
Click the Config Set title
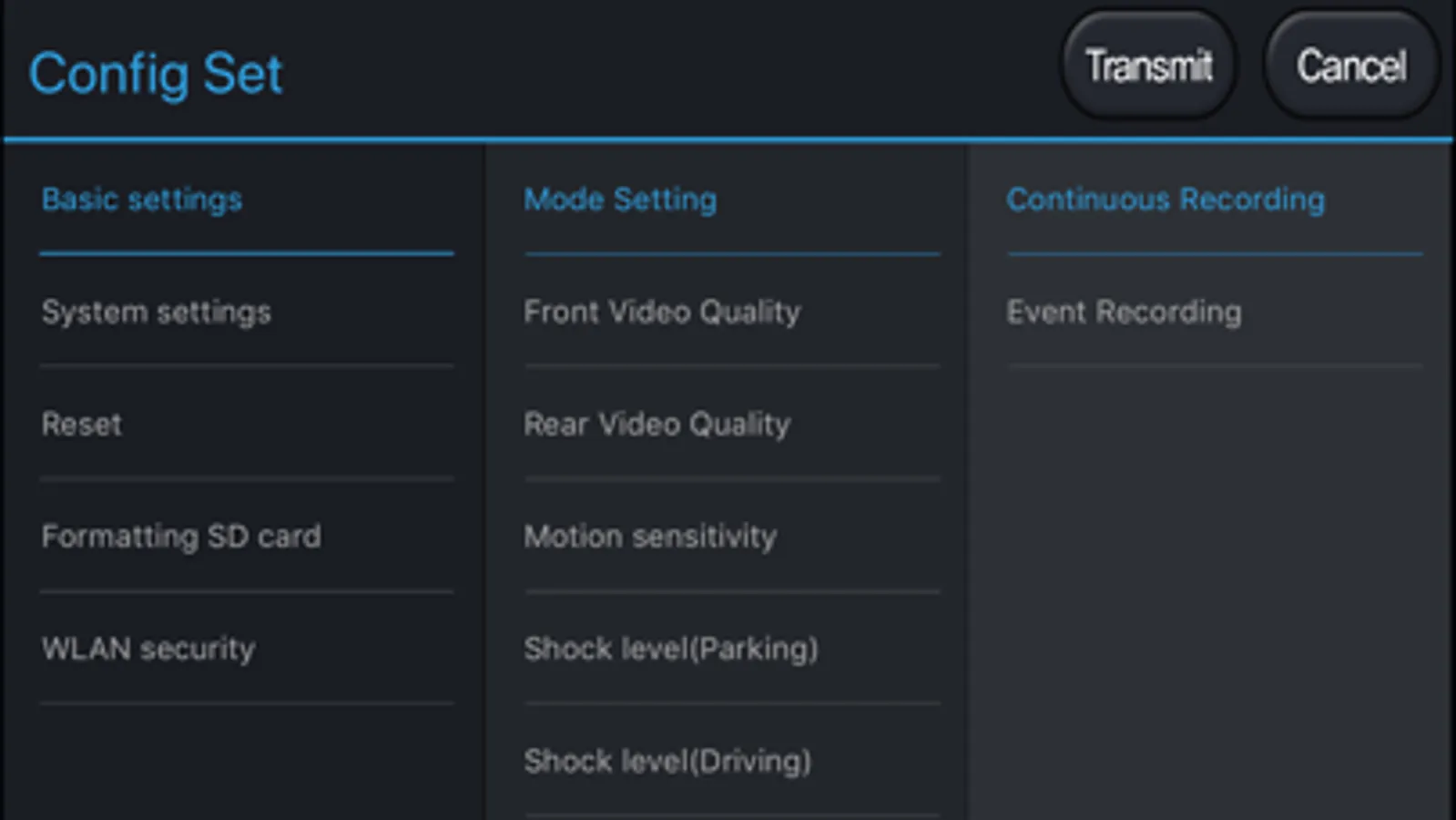[x=156, y=74]
